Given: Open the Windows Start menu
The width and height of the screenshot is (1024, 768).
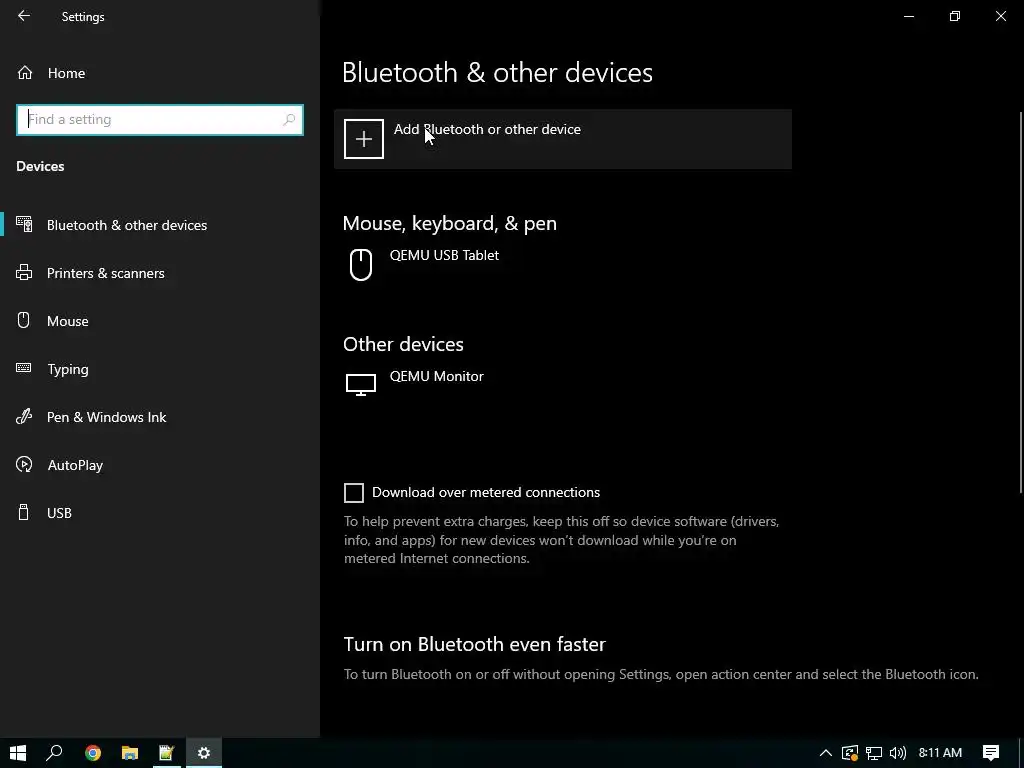Looking at the screenshot, I should coord(18,753).
